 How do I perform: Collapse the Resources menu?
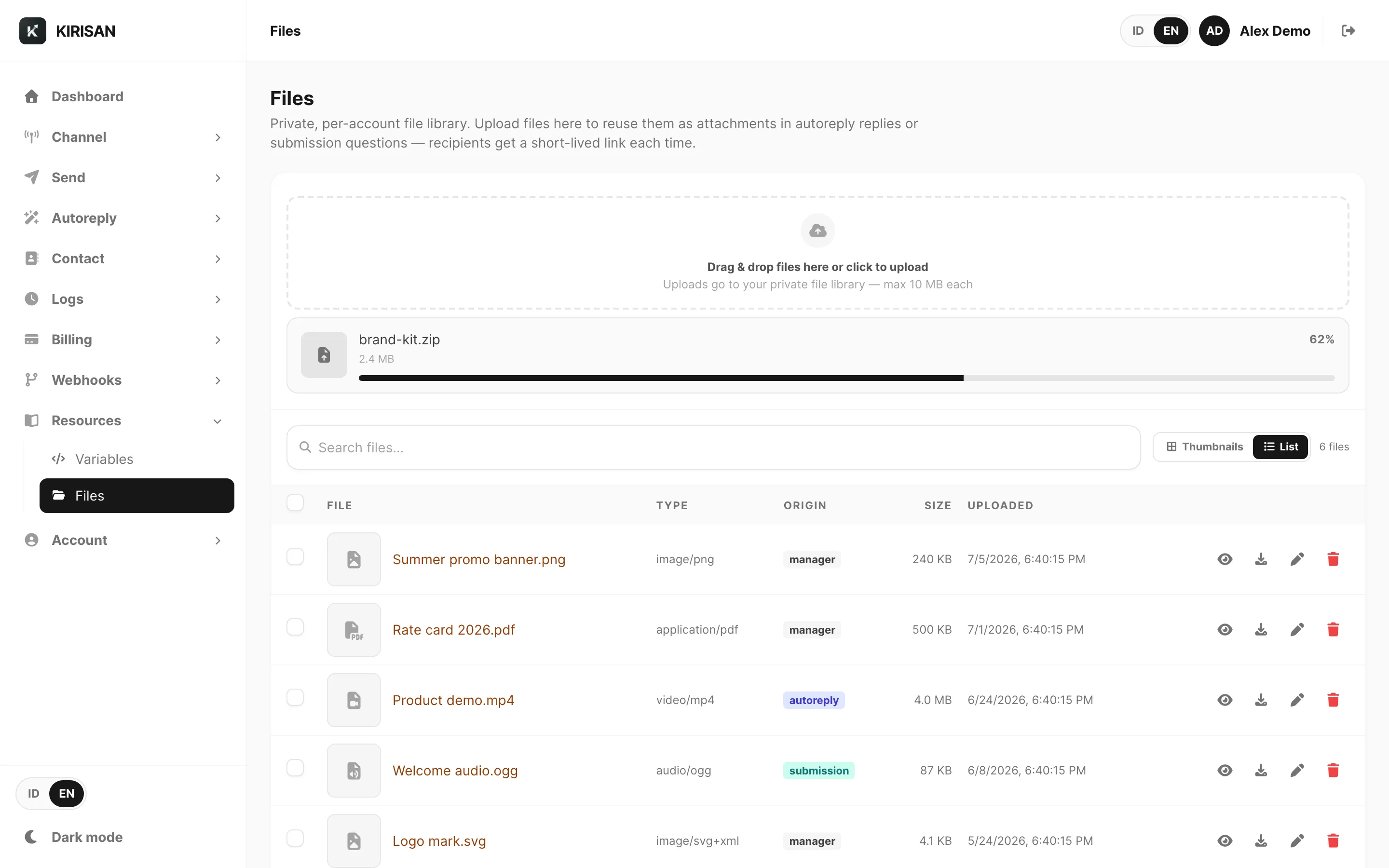coord(123,421)
